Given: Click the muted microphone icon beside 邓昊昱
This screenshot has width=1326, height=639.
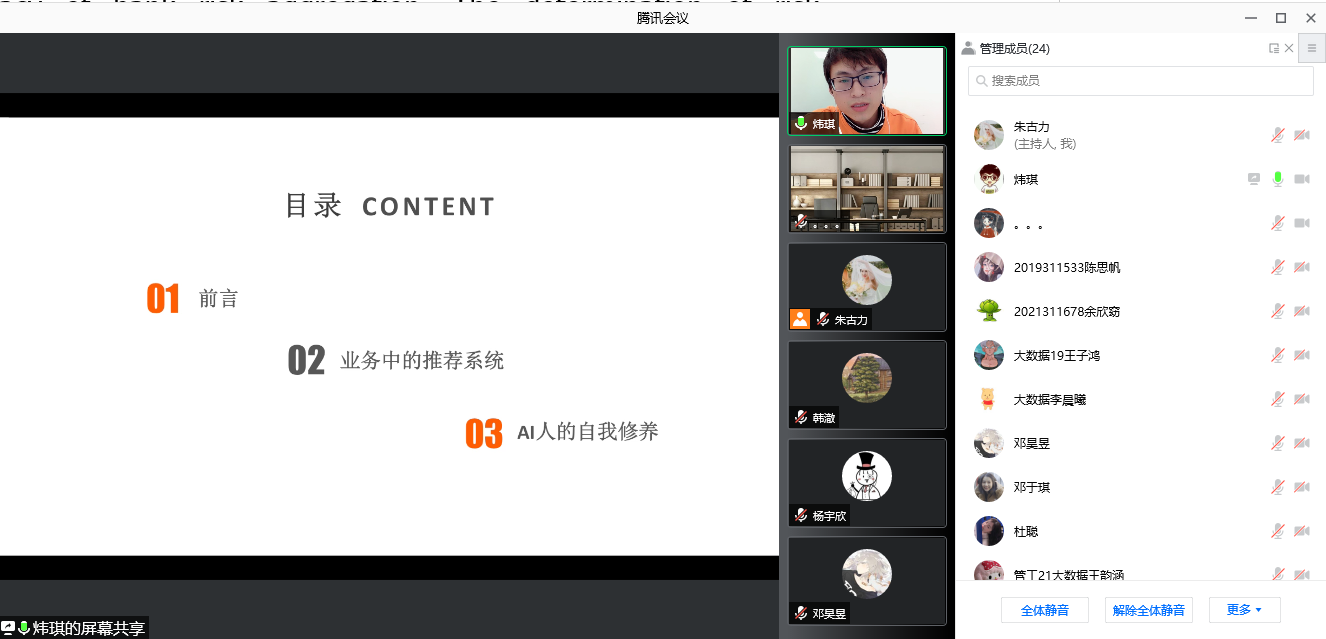Looking at the screenshot, I should click(1277, 443).
